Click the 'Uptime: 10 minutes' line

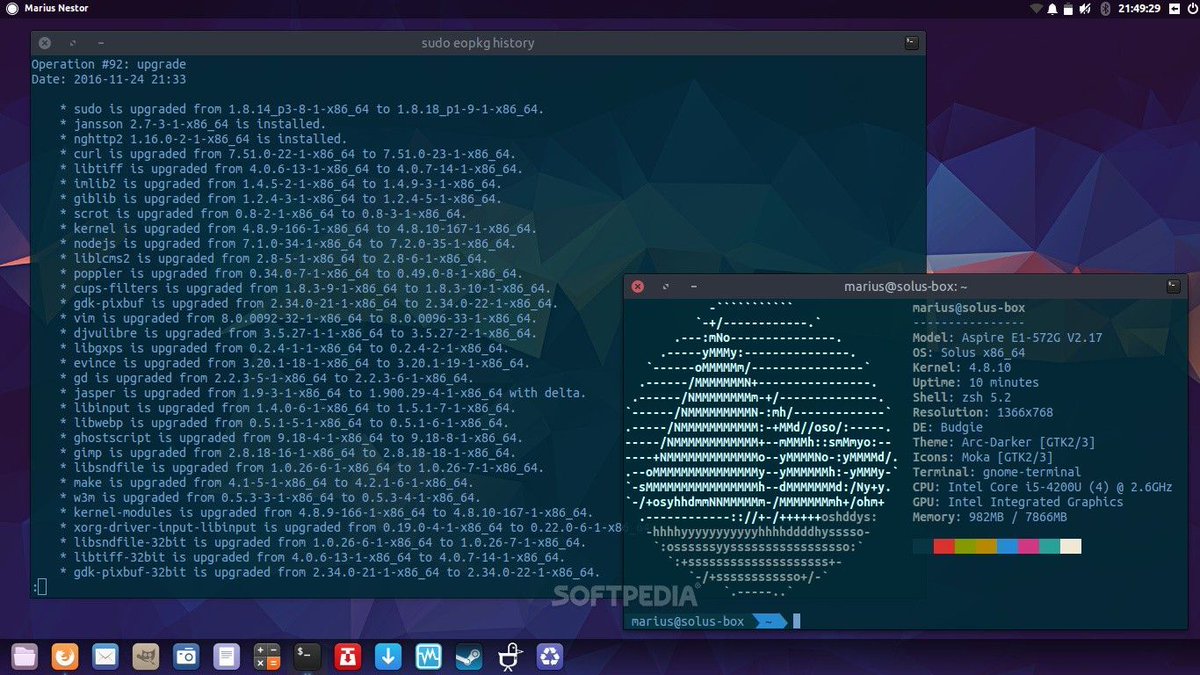(976, 382)
